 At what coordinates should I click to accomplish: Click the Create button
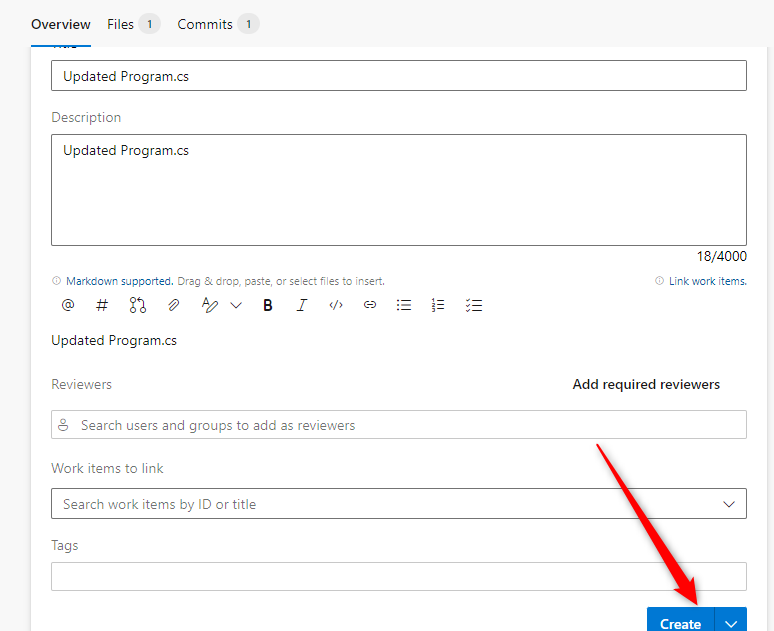tap(680, 623)
